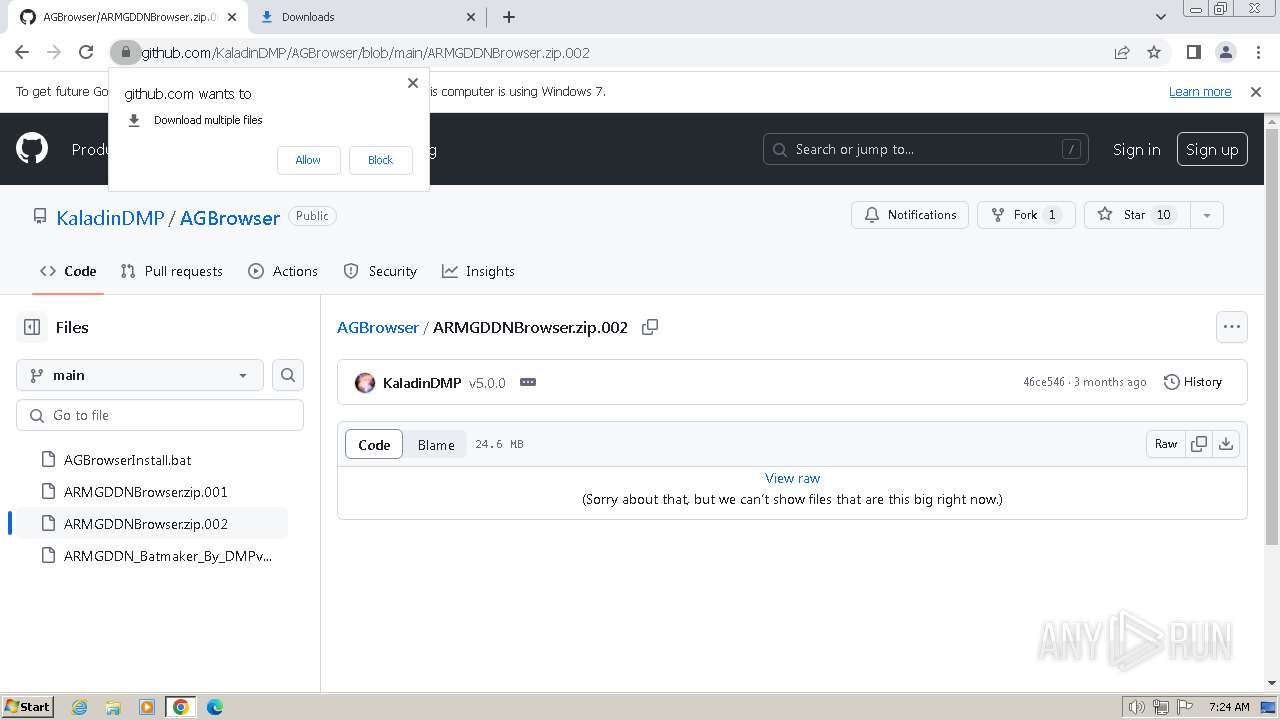Open Chrome three-dot menu

1257,52
